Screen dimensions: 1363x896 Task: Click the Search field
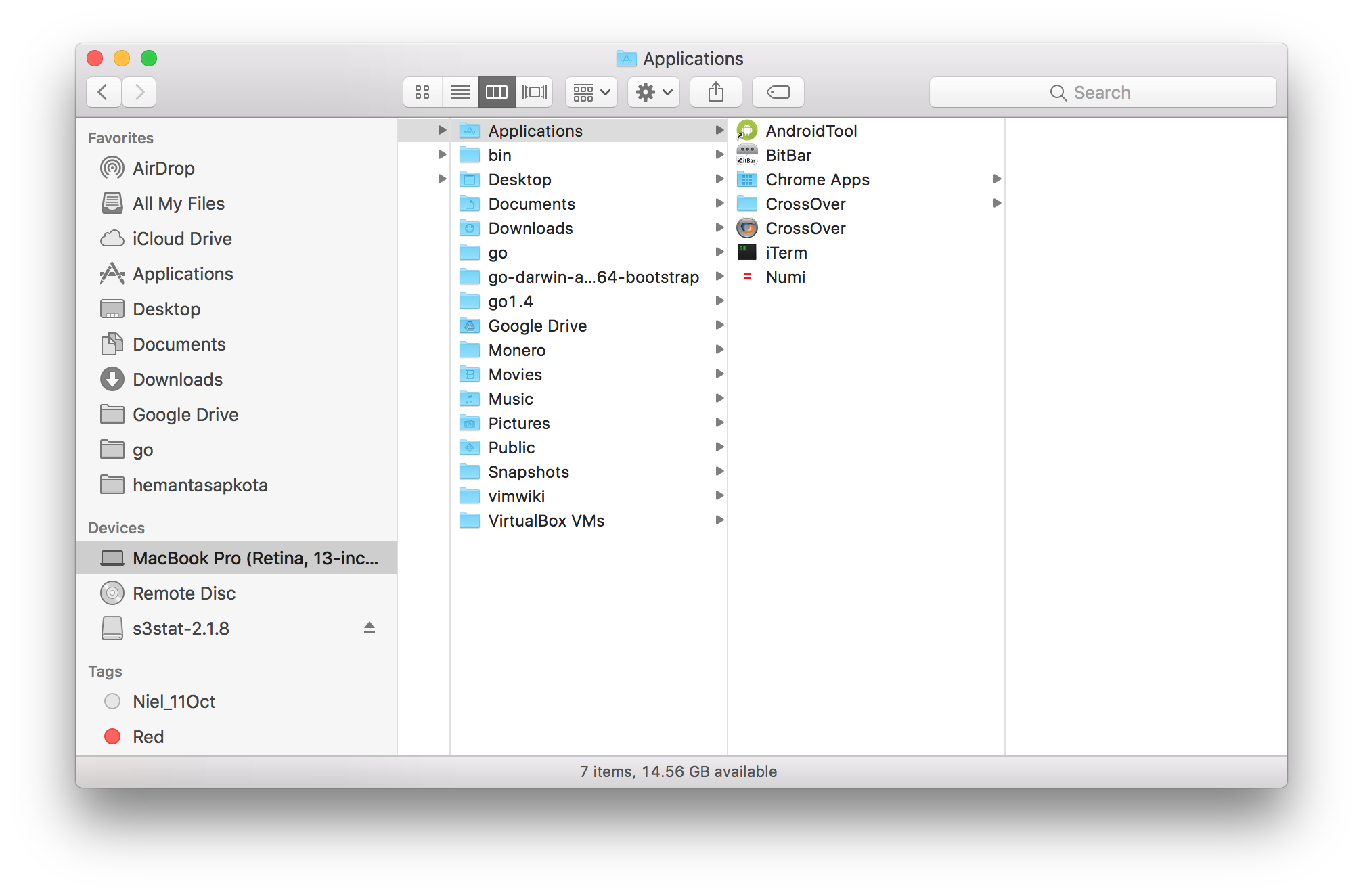point(1102,92)
